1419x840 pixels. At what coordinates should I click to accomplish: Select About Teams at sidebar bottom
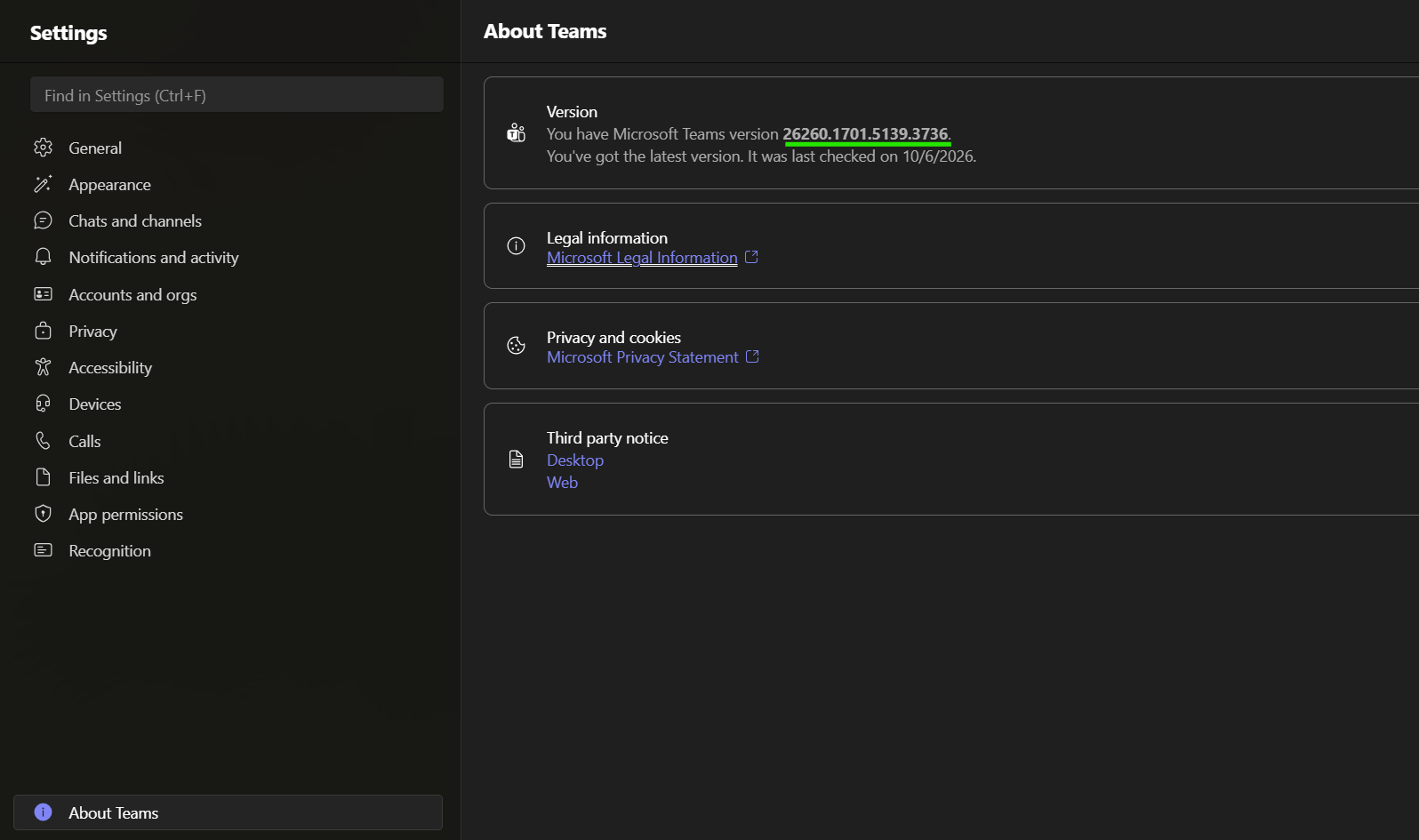point(228,812)
